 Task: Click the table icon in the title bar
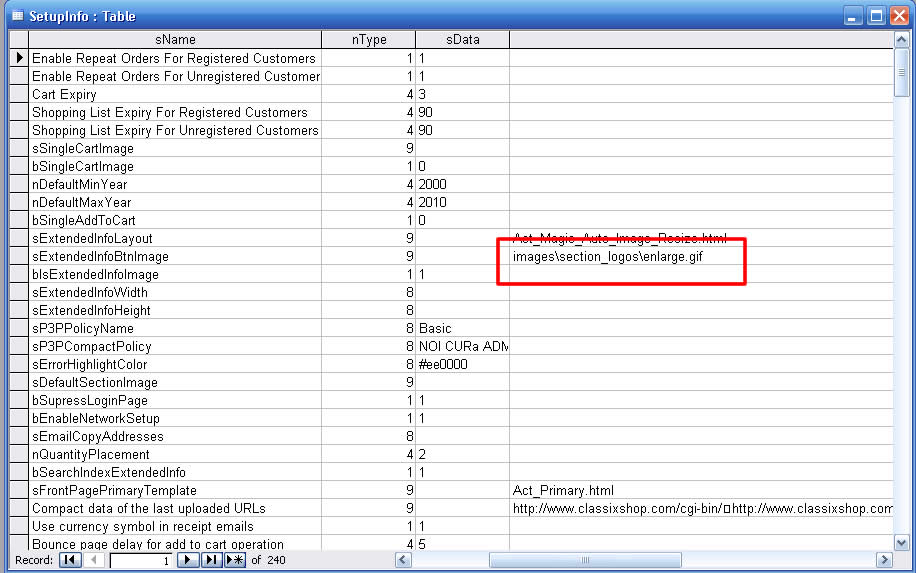(x=17, y=16)
